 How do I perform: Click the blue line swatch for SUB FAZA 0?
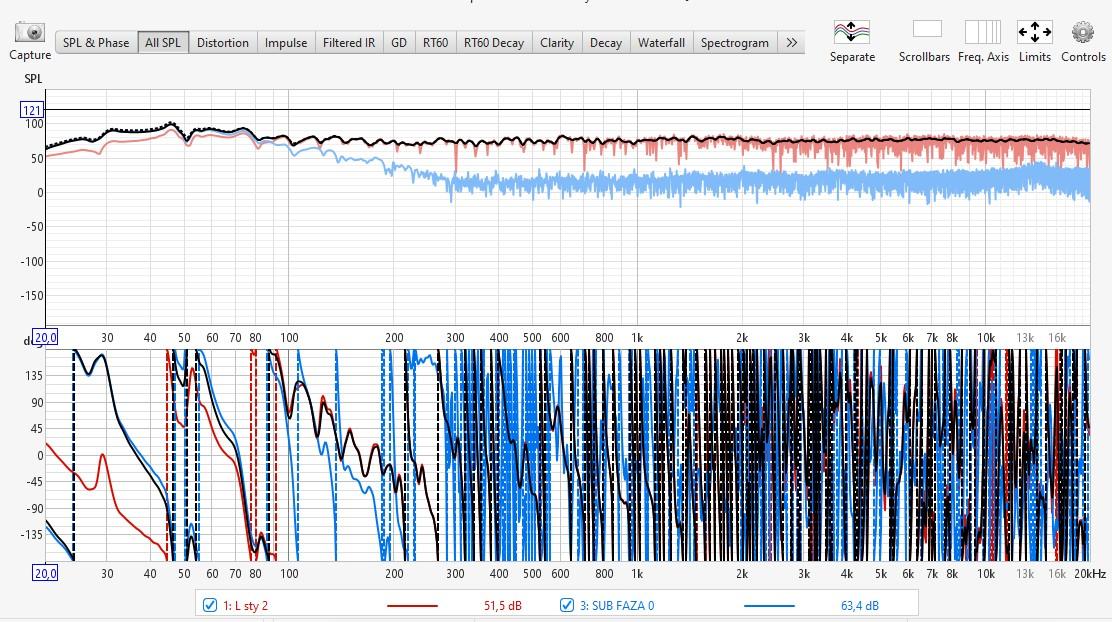[x=769, y=605]
